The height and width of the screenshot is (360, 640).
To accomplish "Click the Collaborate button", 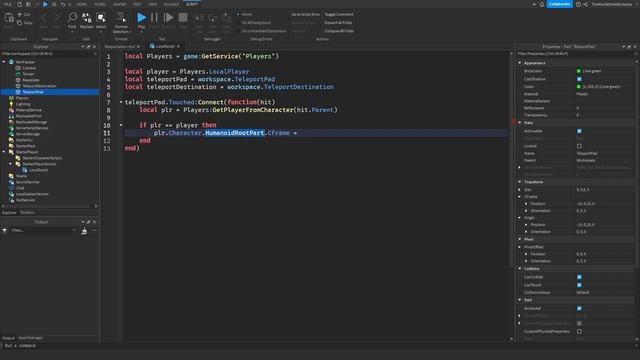I will pyautogui.click(x=560, y=4).
